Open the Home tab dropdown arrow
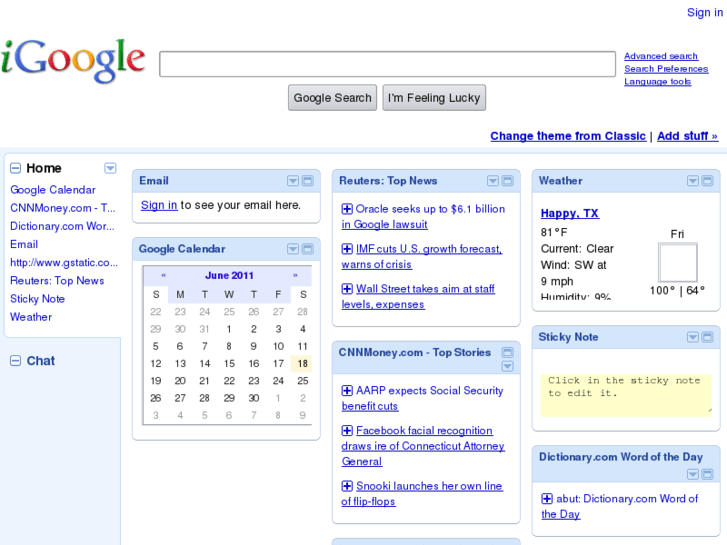The image size is (727, 545). pos(110,168)
